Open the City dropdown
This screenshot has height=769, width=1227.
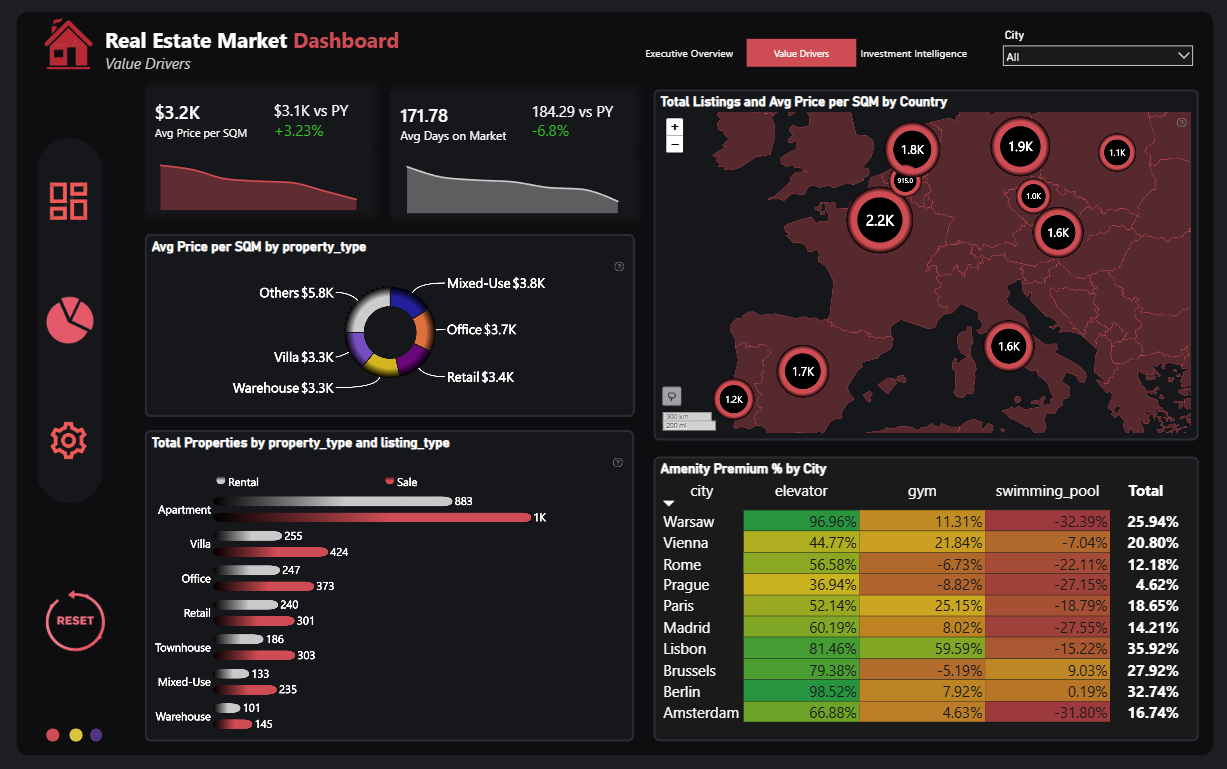tap(1097, 56)
